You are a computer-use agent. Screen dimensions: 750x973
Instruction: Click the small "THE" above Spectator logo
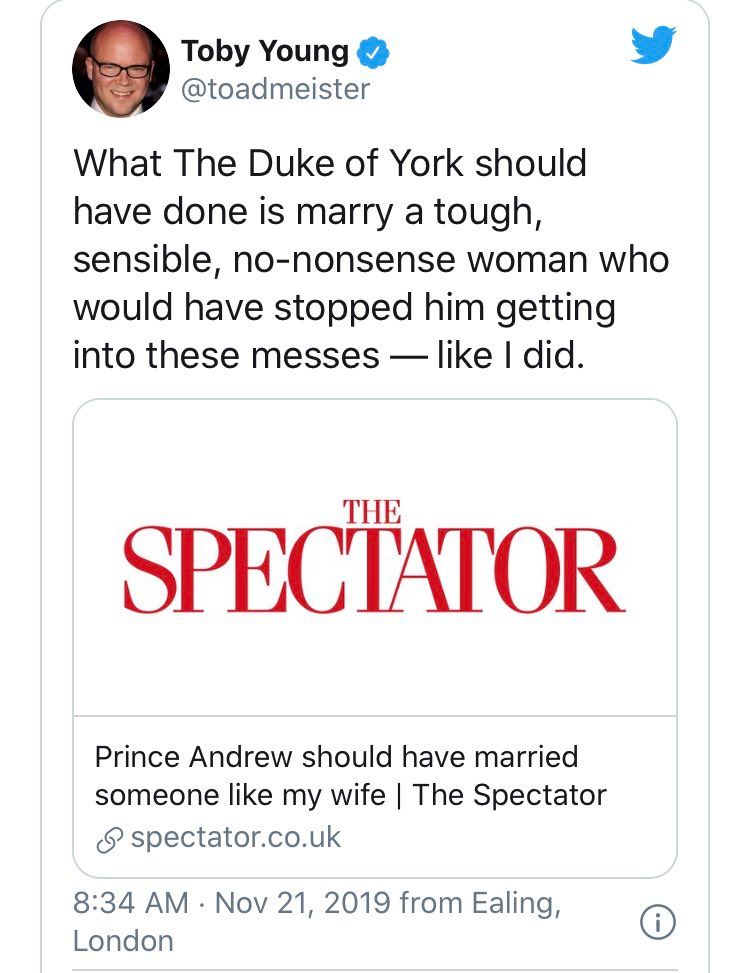coord(371,511)
